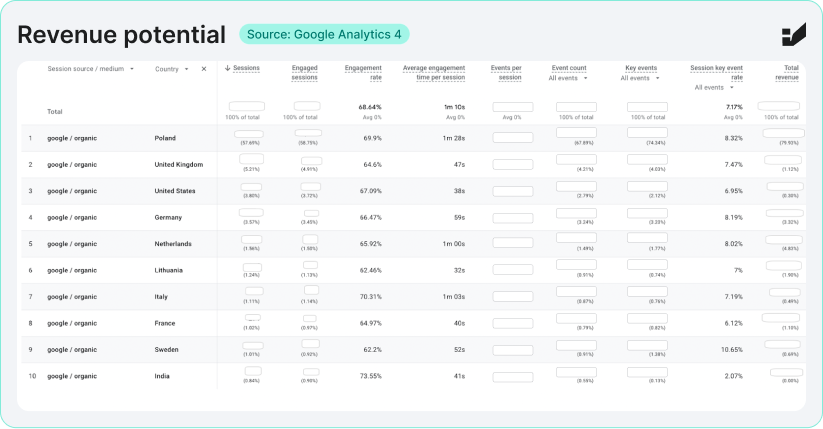Screen dimensions: 823x429
Task: Click the 7.47% session key event rate
Action: pos(733,164)
